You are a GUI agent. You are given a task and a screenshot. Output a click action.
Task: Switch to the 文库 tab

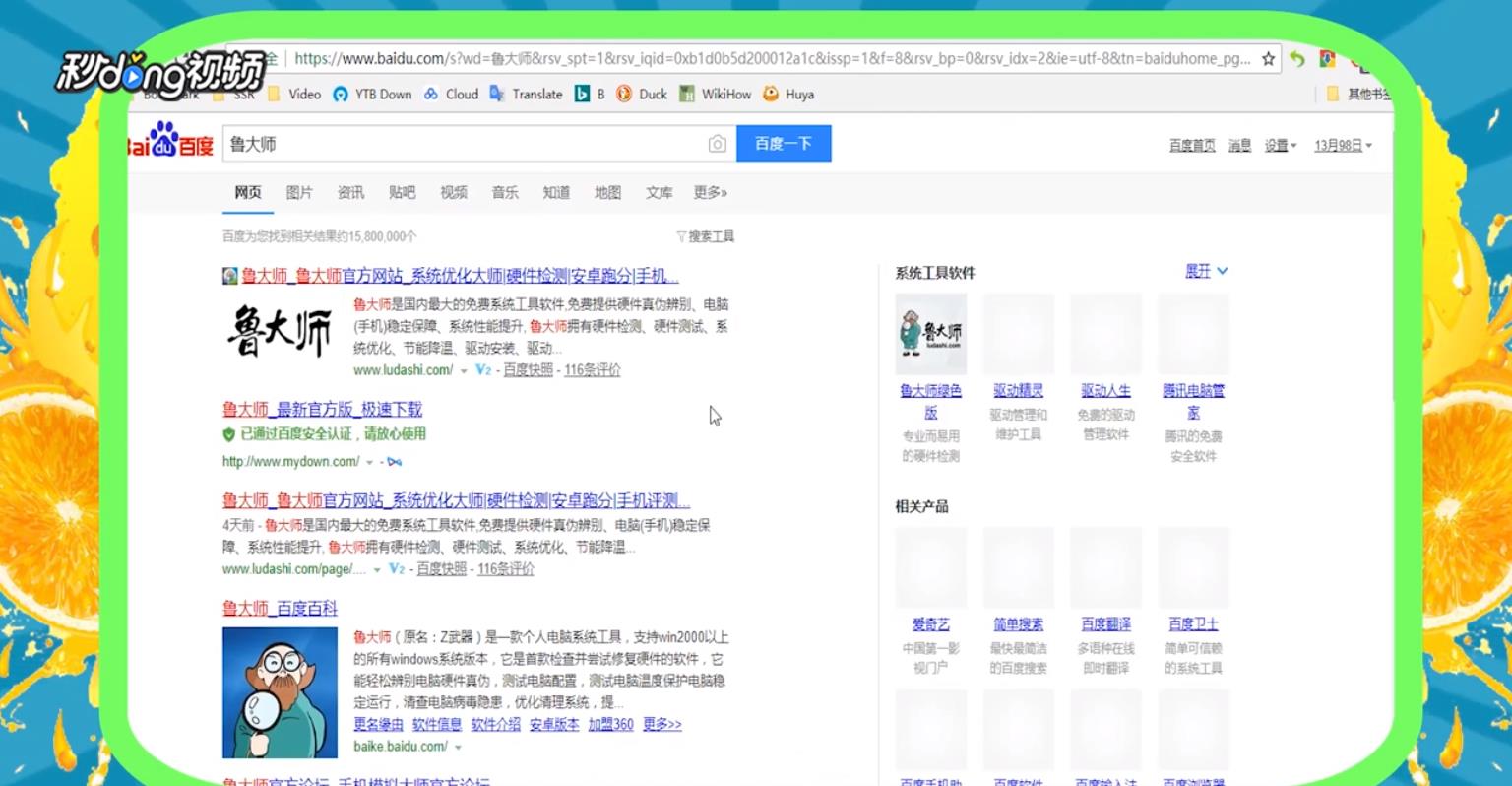pyautogui.click(x=659, y=192)
